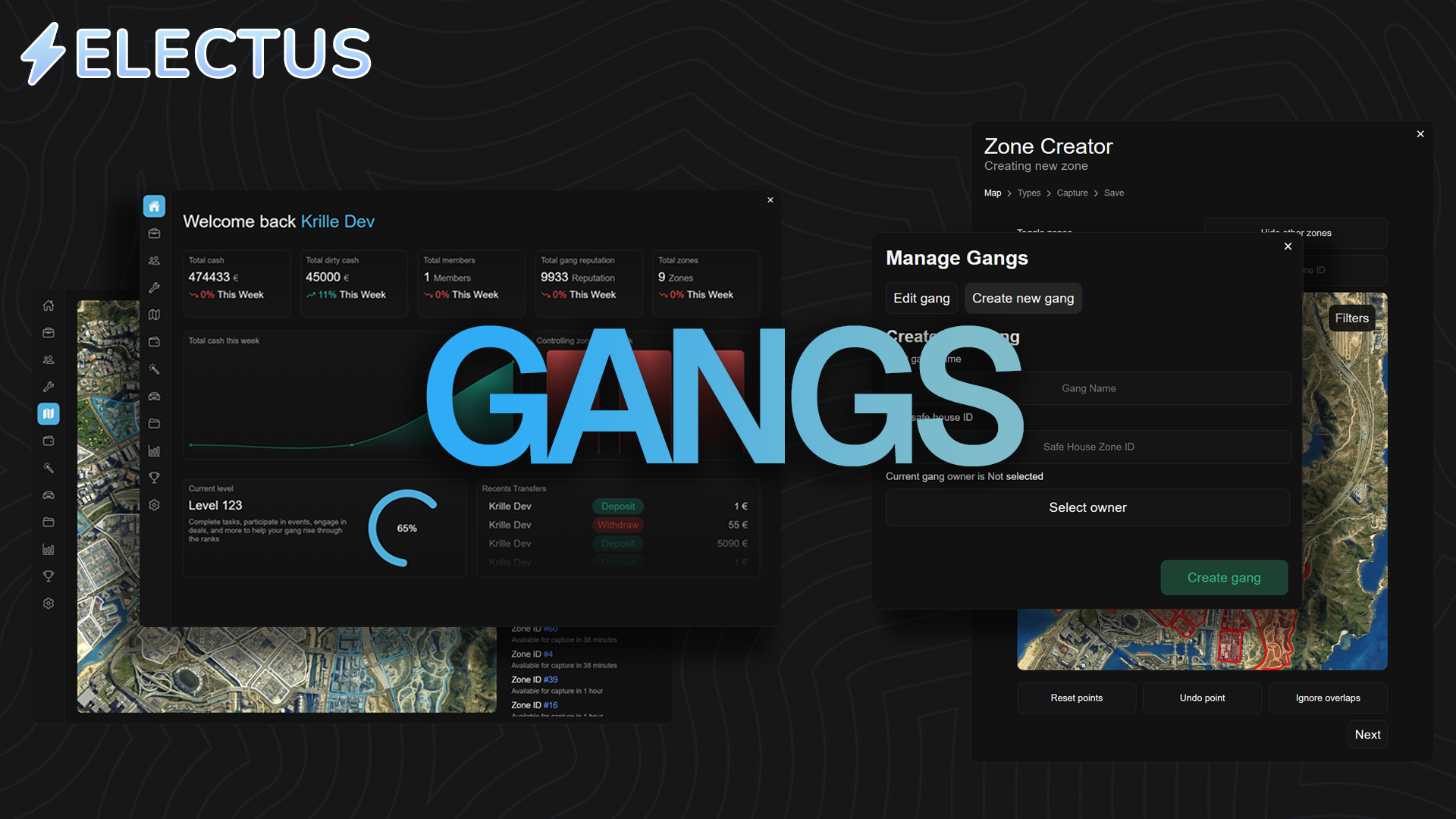Click Select owner in Manage Gangs
This screenshot has height=819, width=1456.
[1087, 507]
